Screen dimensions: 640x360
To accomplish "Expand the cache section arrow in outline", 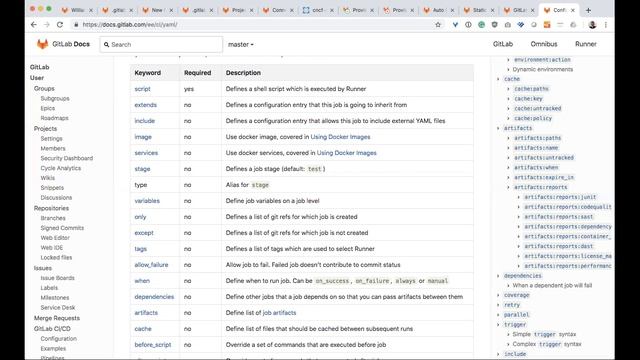I will [498, 79].
